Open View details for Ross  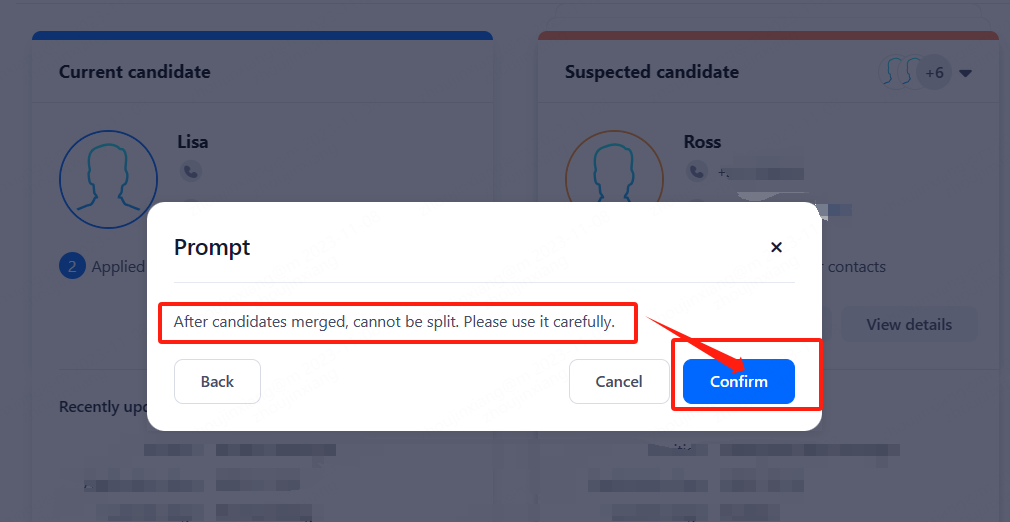pos(908,324)
